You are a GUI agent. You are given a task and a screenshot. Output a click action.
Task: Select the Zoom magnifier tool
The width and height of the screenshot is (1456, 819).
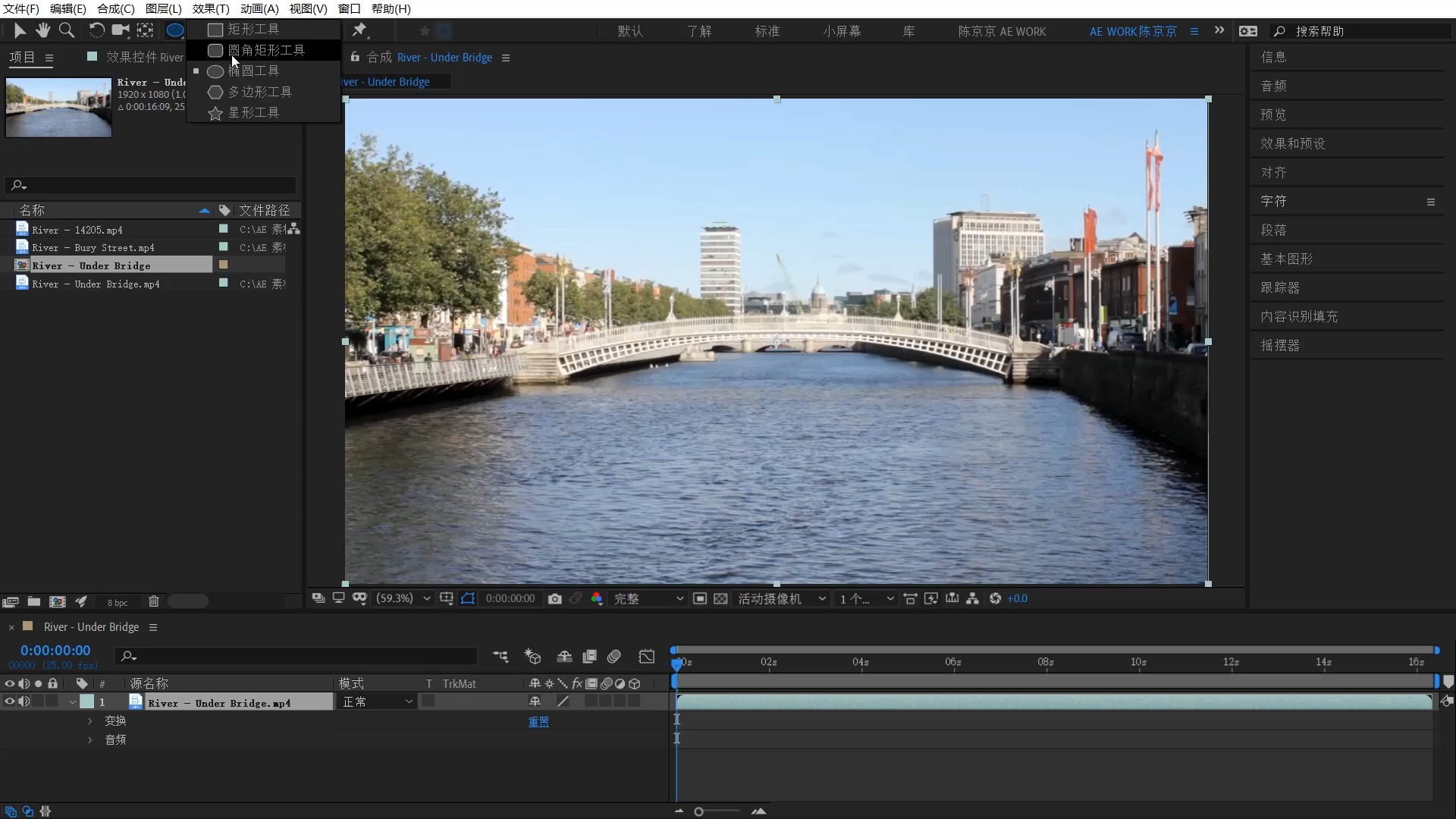pos(67,30)
